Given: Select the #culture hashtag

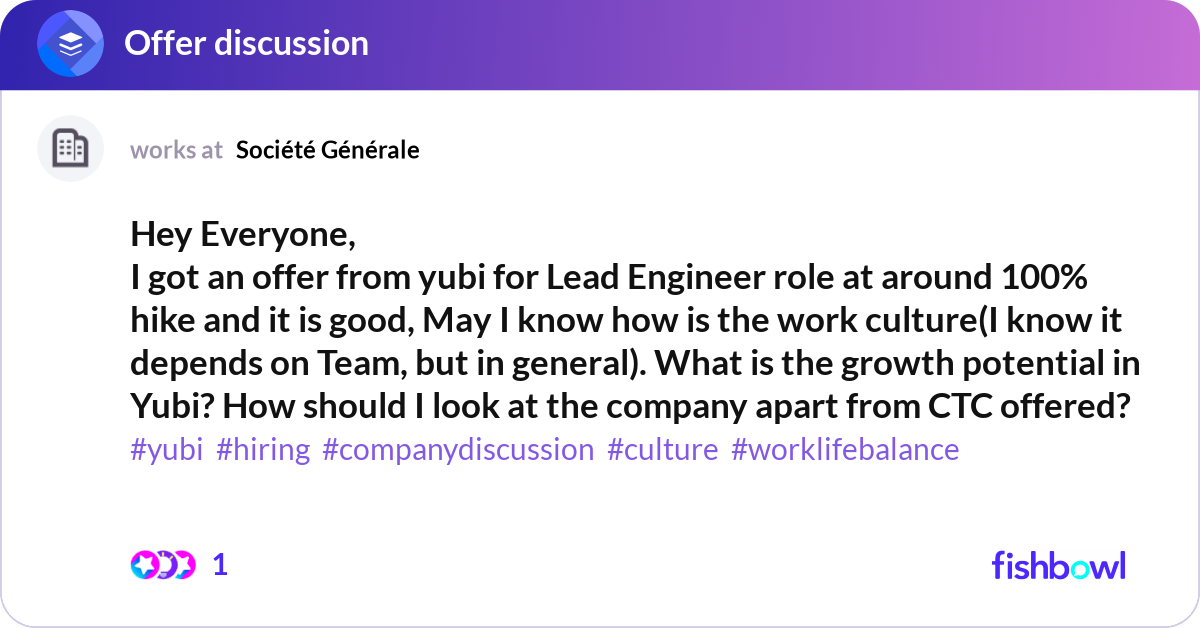Looking at the screenshot, I should click(x=662, y=450).
